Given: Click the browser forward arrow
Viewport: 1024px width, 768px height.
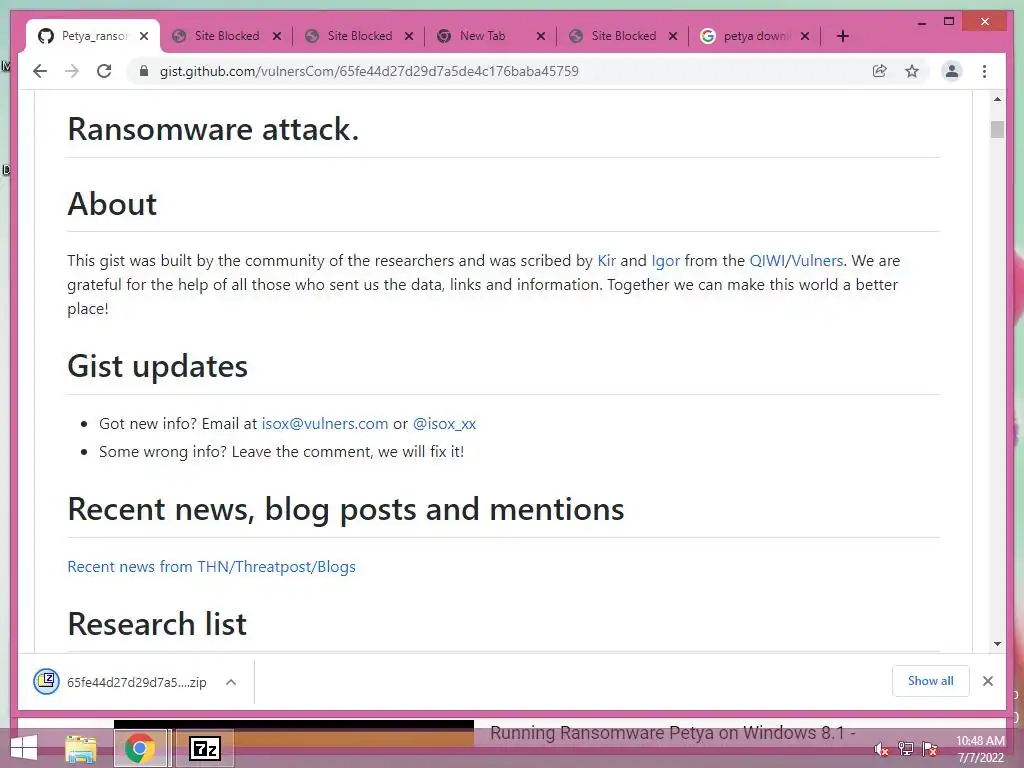Looking at the screenshot, I should 72,71.
